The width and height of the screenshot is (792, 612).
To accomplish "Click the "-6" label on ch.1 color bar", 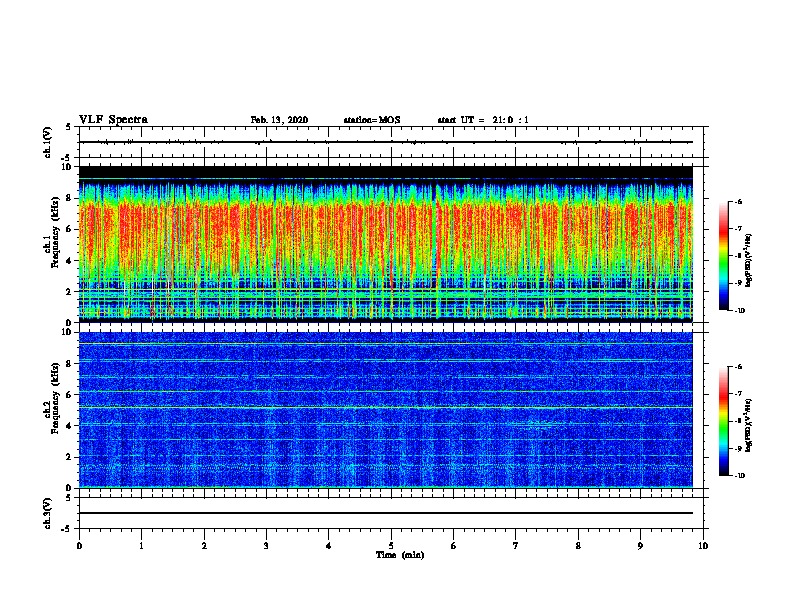I will pyautogui.click(x=738, y=201).
